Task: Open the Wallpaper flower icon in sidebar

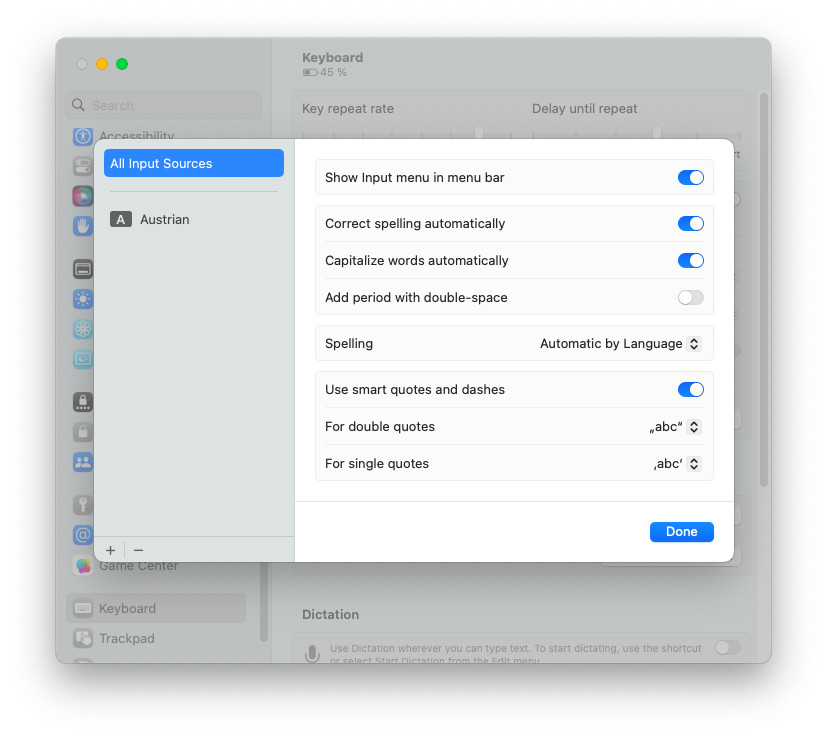Action: point(83,330)
